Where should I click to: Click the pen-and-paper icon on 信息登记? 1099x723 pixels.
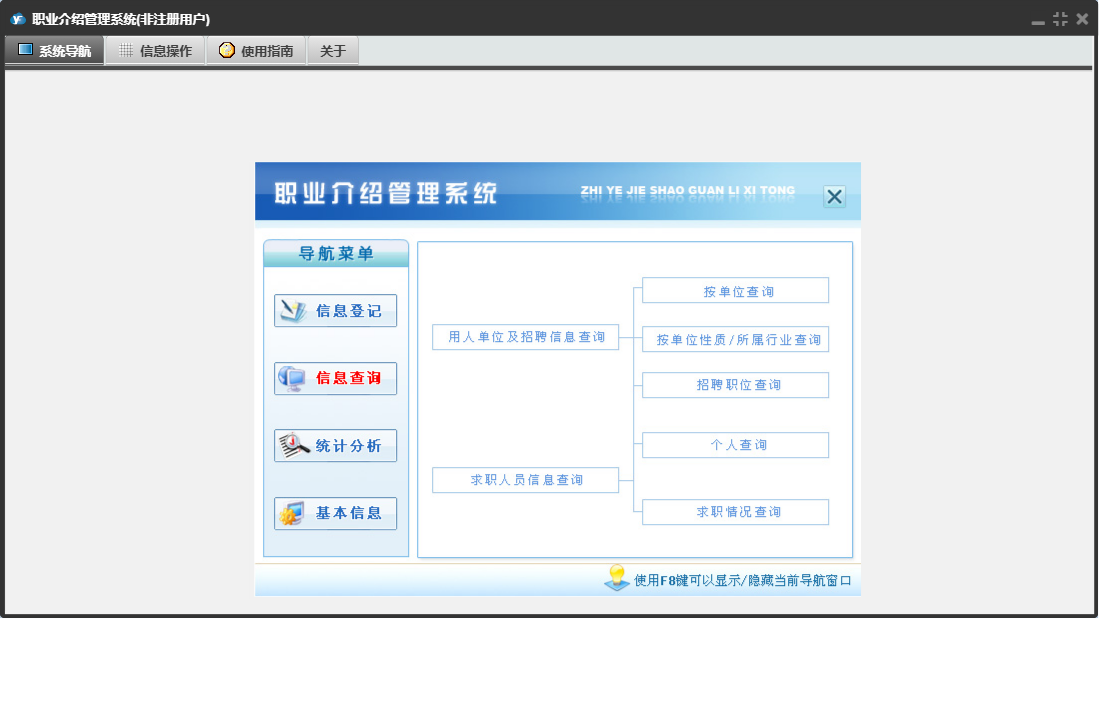(293, 310)
